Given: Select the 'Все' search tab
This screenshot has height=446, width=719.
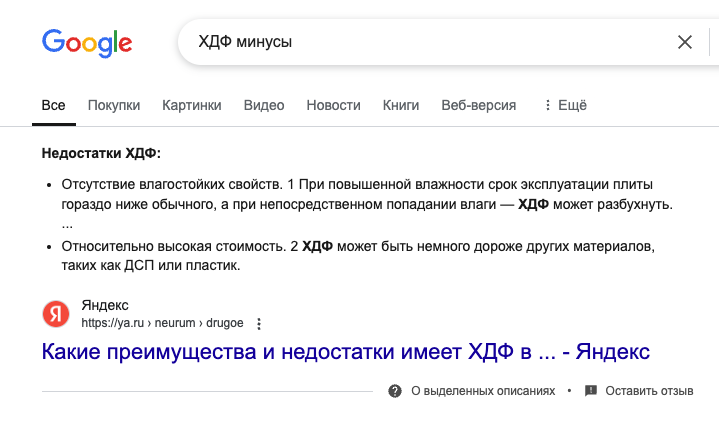Looking at the screenshot, I should (x=54, y=105).
